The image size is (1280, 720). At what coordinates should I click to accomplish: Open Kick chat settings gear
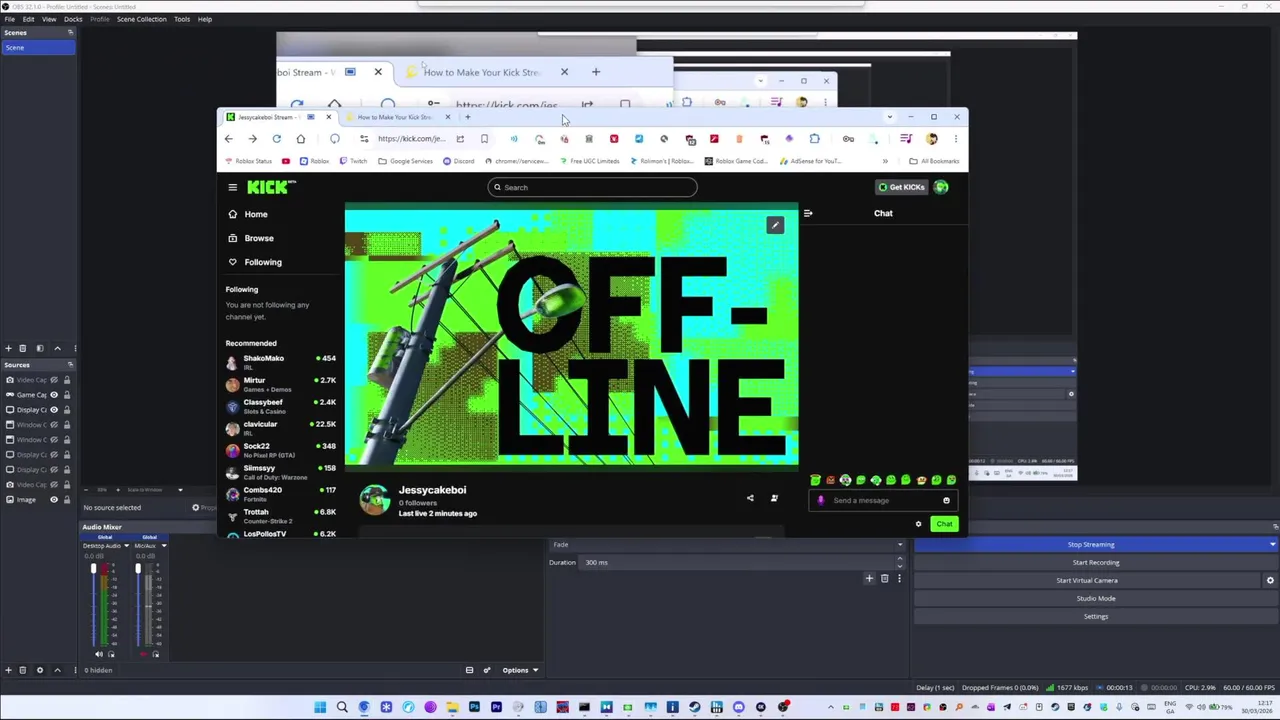(x=918, y=524)
